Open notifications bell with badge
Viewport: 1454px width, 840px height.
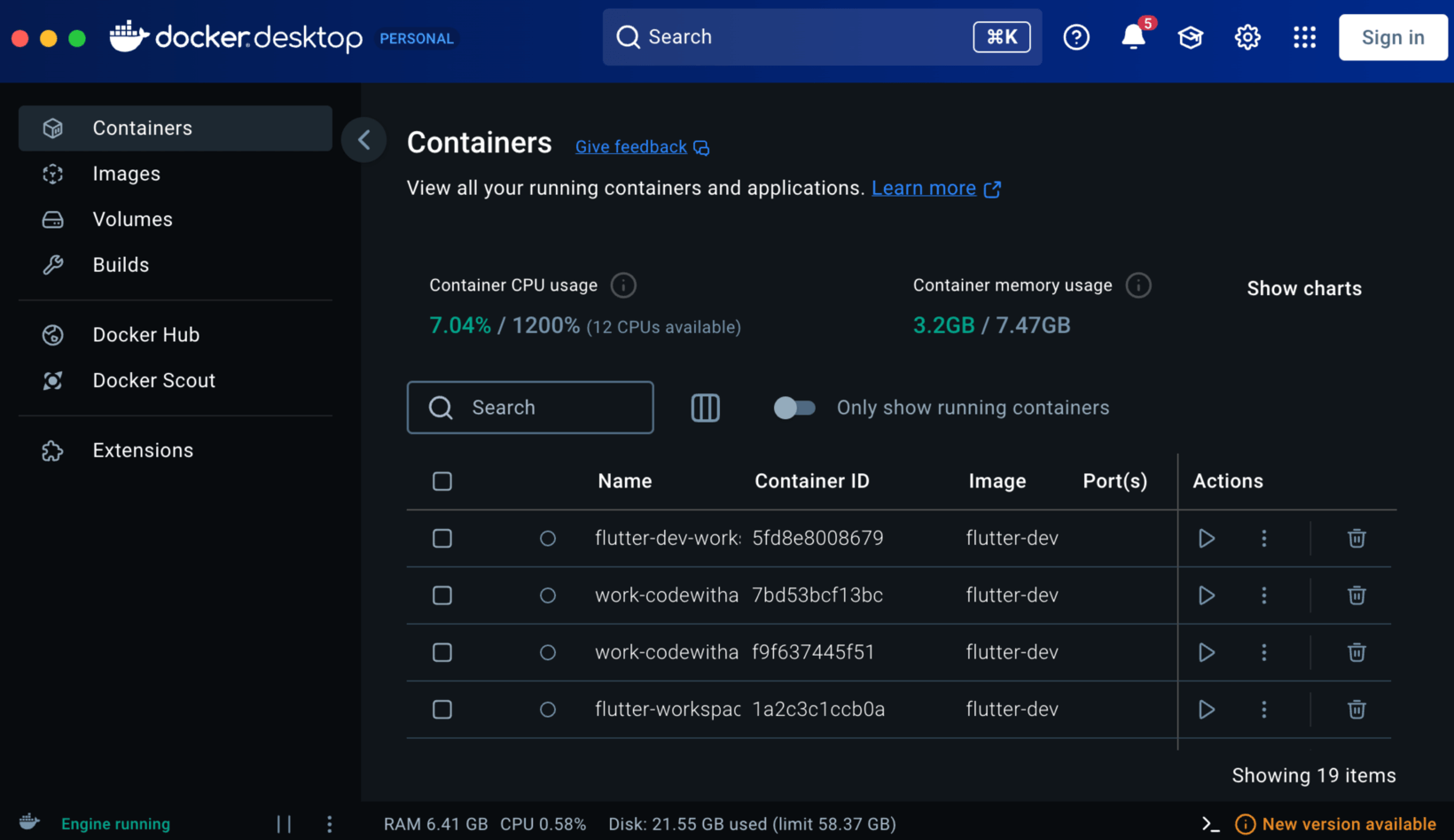tap(1132, 37)
